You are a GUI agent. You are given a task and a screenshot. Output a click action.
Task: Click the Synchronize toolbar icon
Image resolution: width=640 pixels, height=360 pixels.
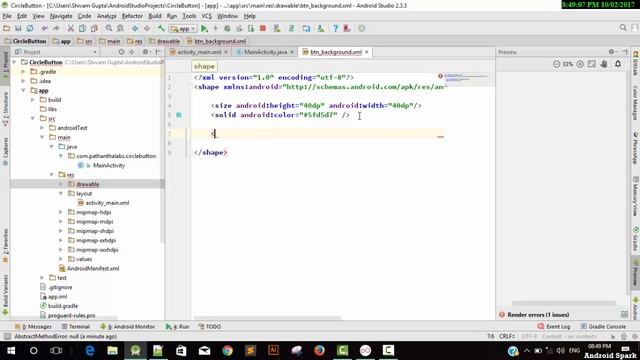pos(30,29)
